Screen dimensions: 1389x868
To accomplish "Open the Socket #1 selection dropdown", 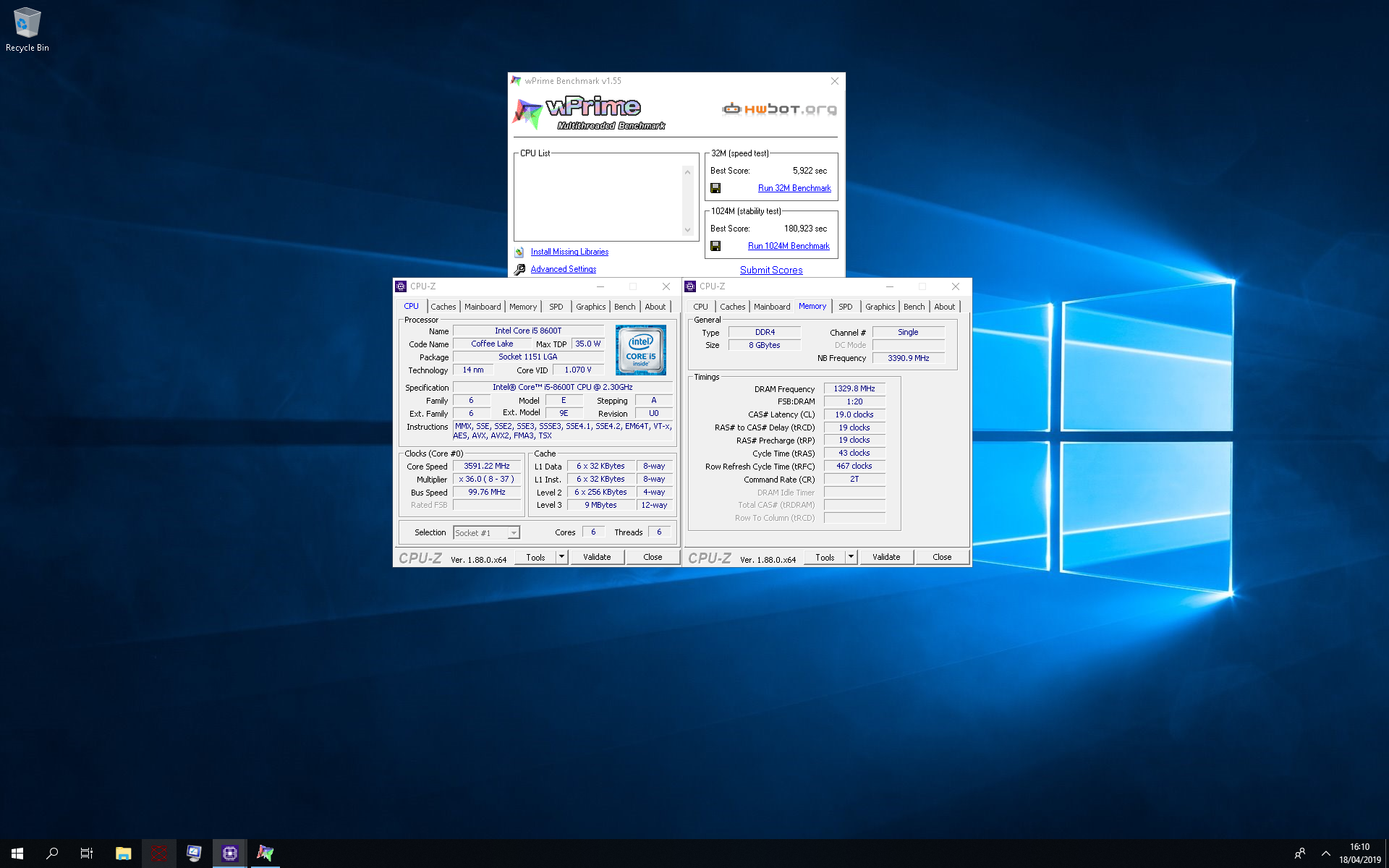I will pos(486,533).
